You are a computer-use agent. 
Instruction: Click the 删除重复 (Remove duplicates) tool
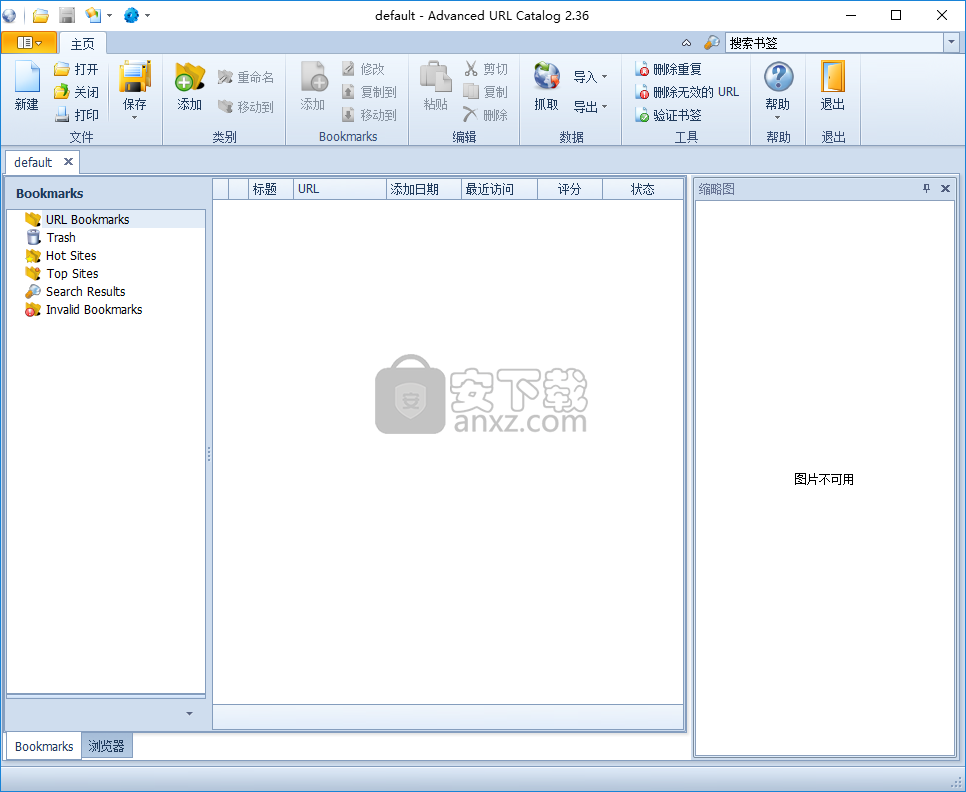(x=669, y=69)
